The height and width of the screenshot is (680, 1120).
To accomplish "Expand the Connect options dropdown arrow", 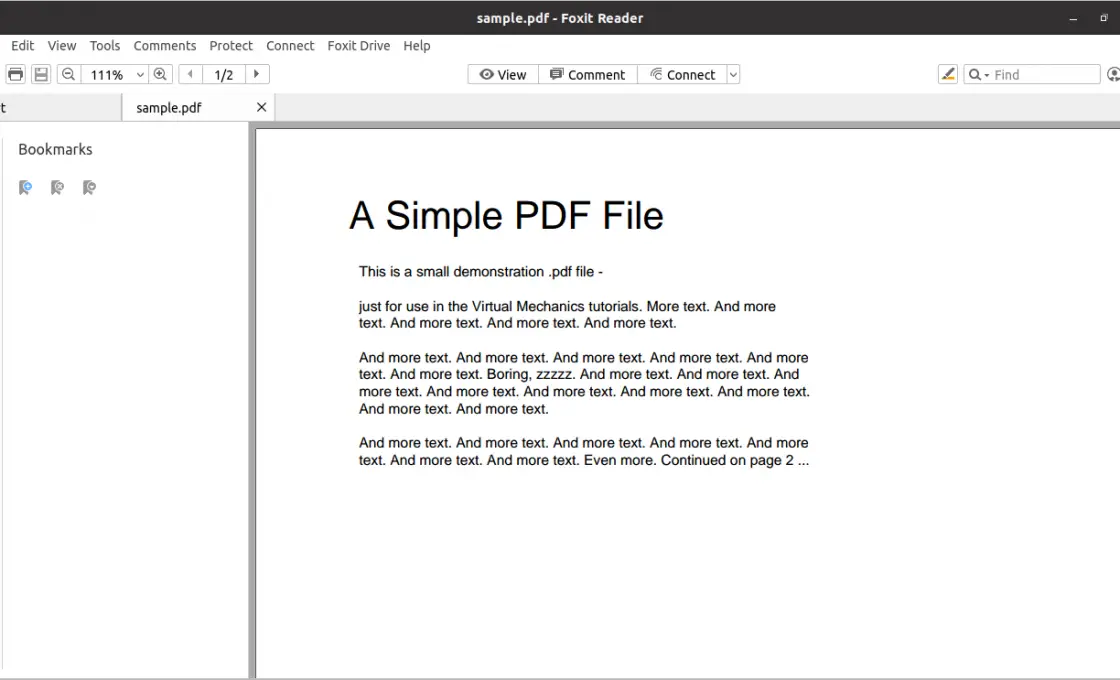I will (733, 74).
